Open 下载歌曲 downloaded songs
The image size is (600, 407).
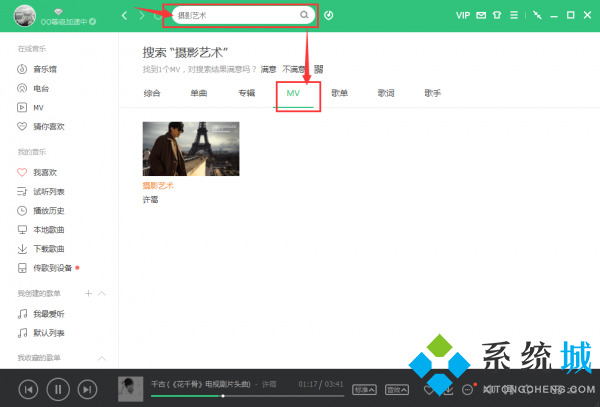tap(41, 249)
